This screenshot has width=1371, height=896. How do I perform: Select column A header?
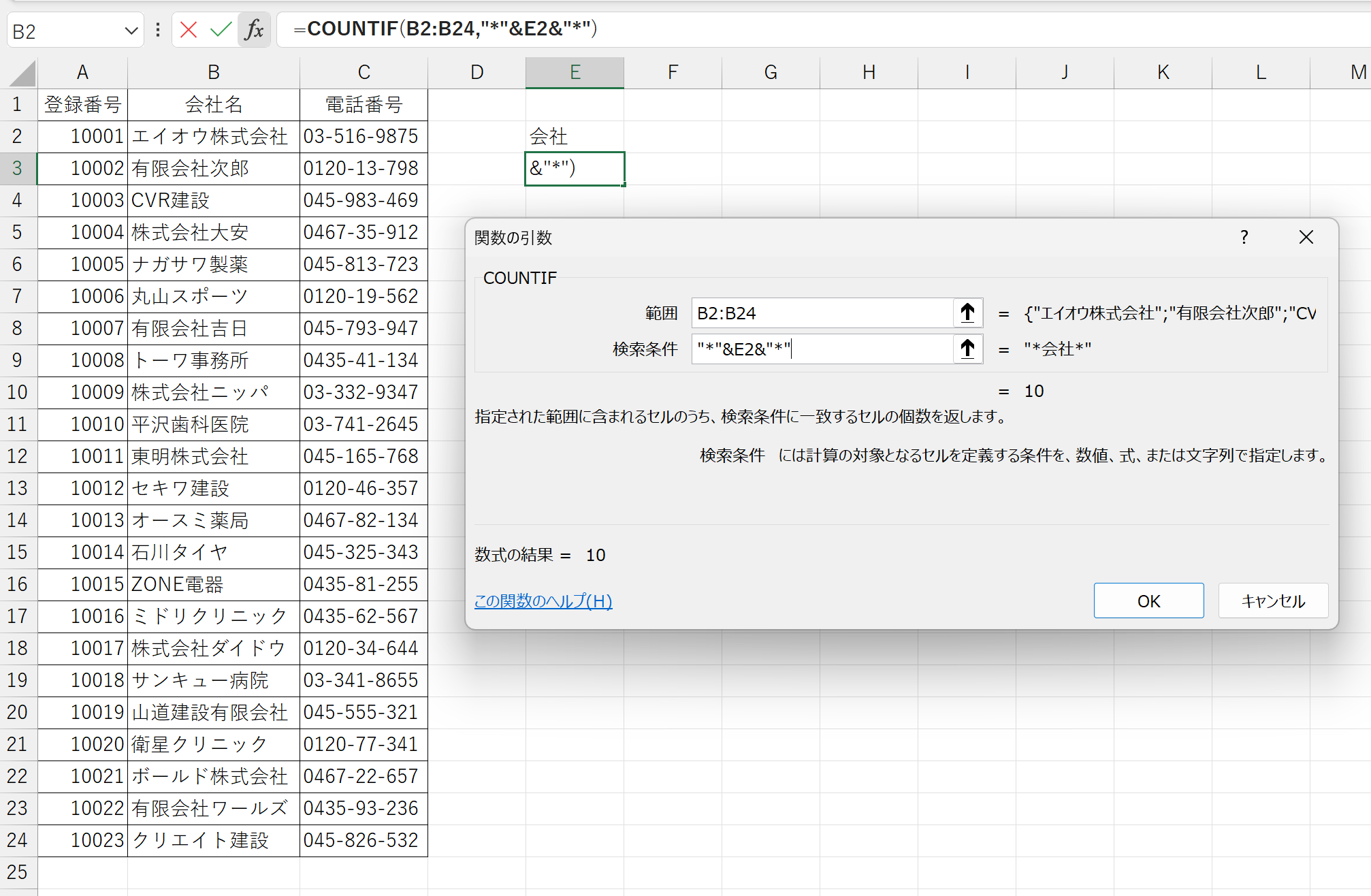click(82, 73)
